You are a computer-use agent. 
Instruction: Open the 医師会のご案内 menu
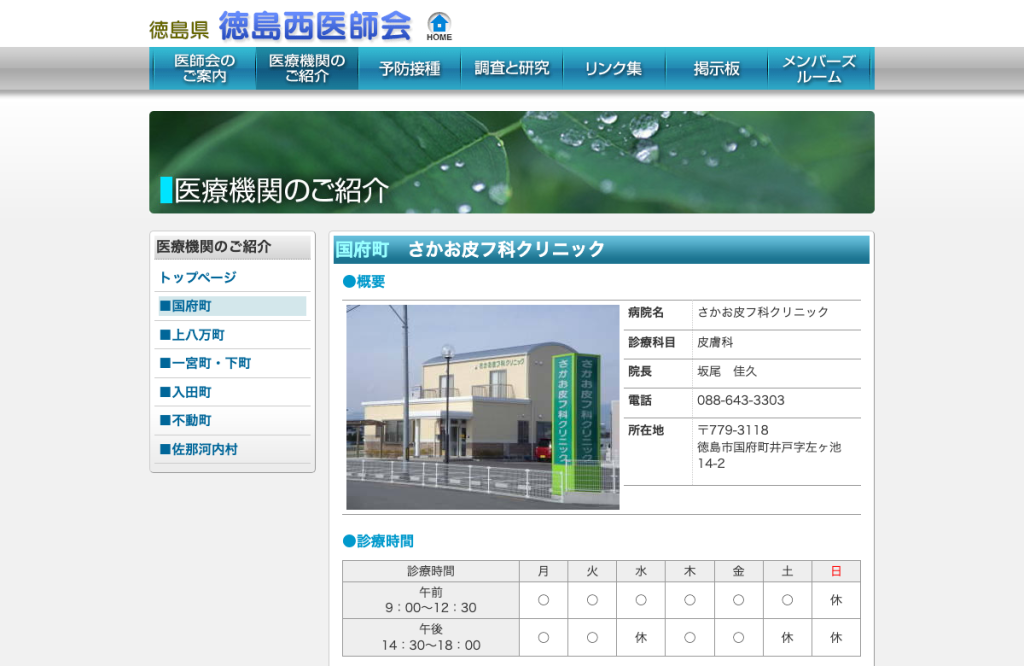[203, 69]
